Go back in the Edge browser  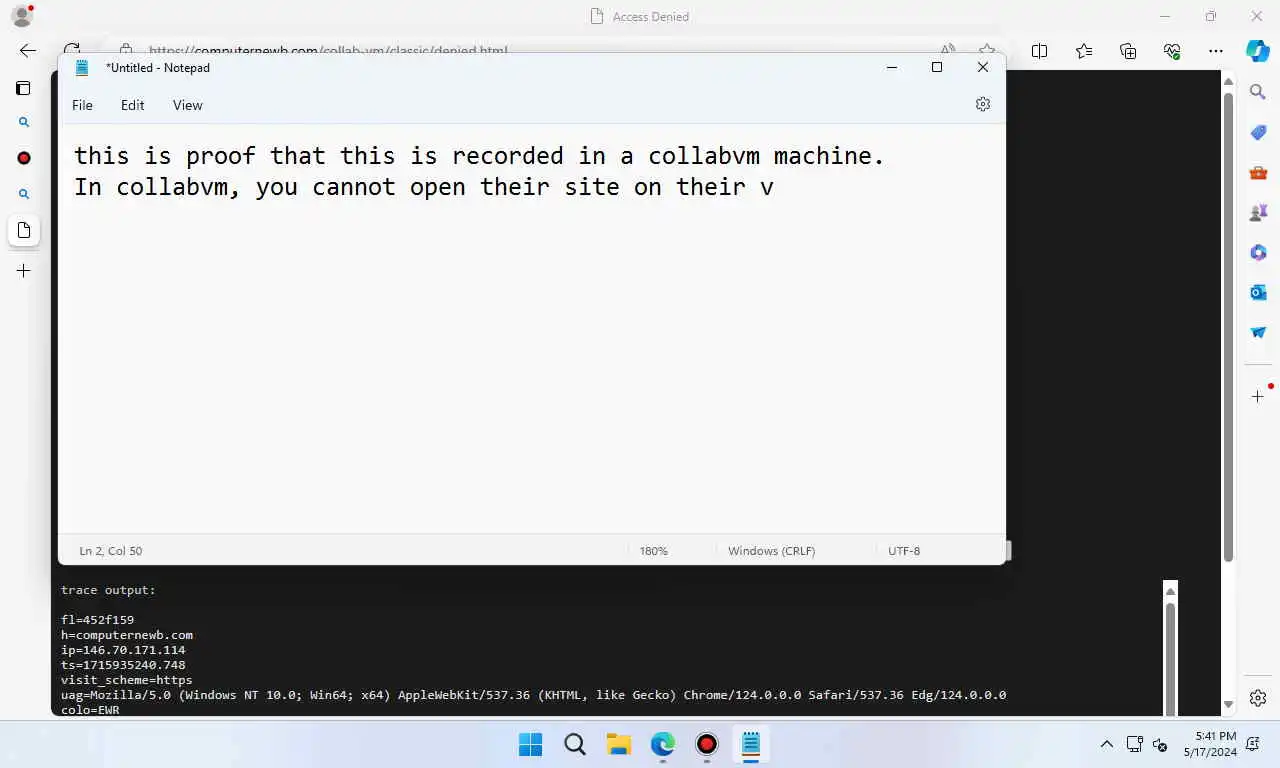(27, 50)
